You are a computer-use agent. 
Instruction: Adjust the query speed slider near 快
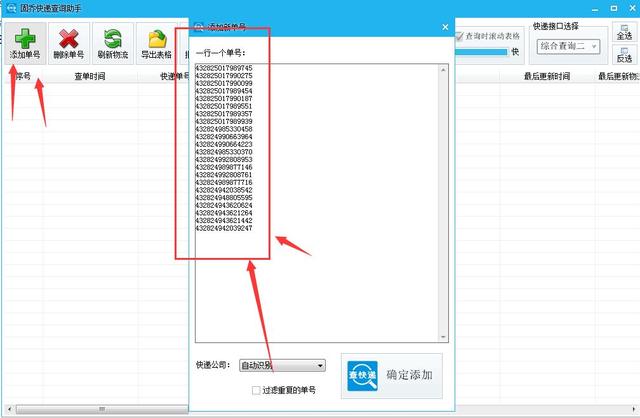(482, 52)
